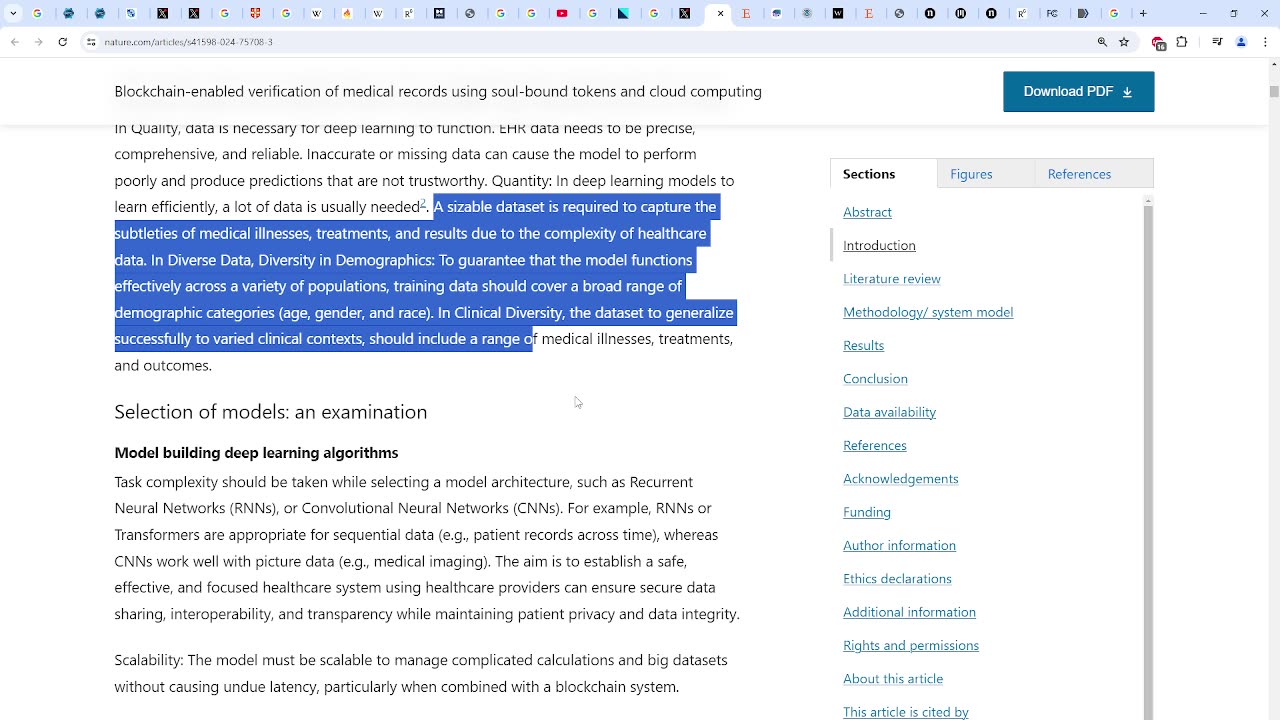Click the browser forward arrow
Screen dimensions: 1280x720
tap(38, 42)
